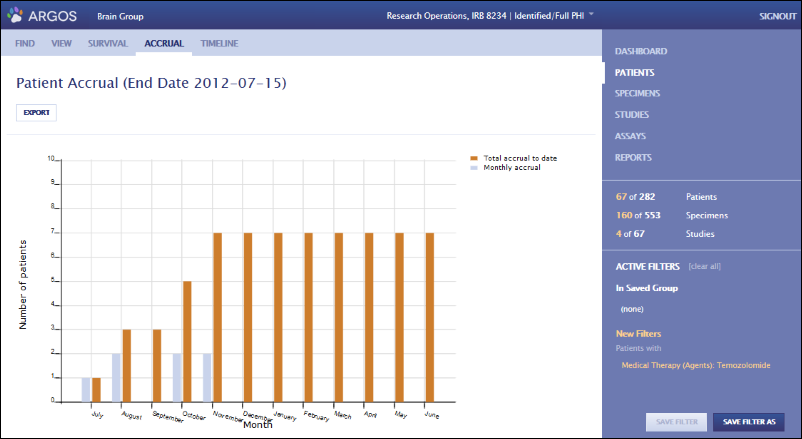802x439 pixels.
Task: Open SPECIMENS in the sidebar
Action: pyautogui.click(x=637, y=93)
